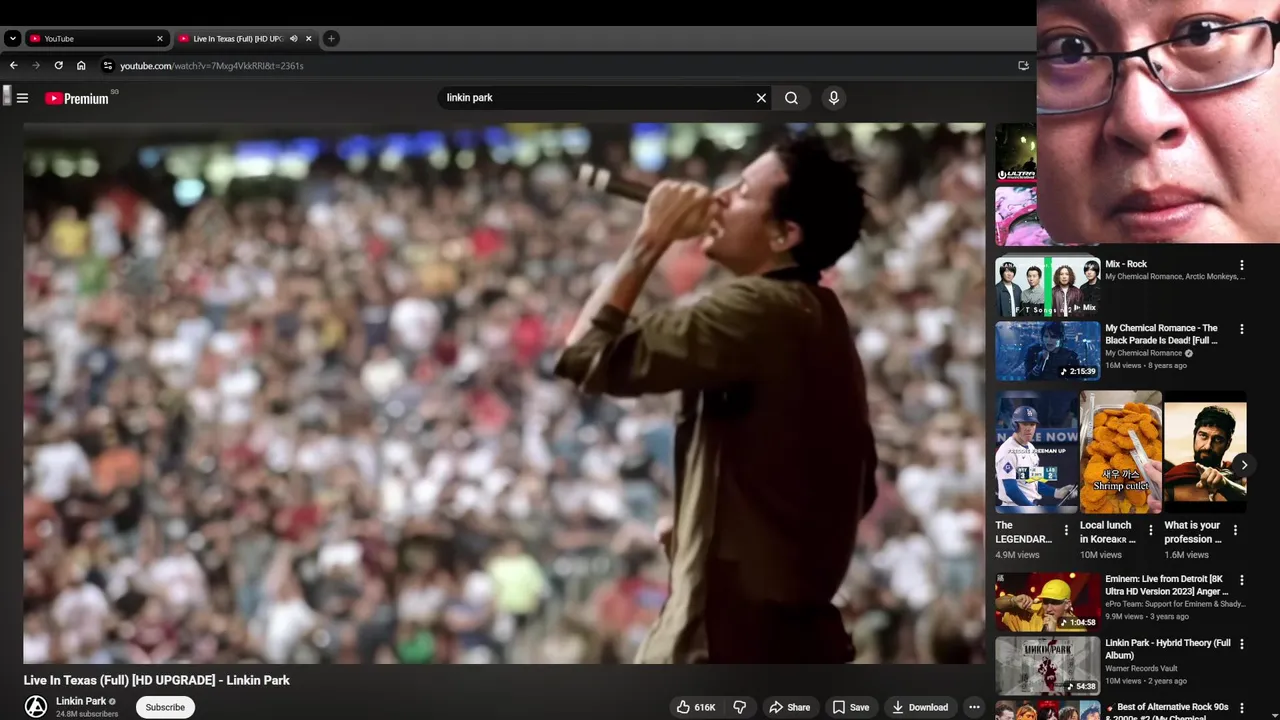1280x720 pixels.
Task: Open Local lunch in Korea short
Action: click(x=1121, y=452)
